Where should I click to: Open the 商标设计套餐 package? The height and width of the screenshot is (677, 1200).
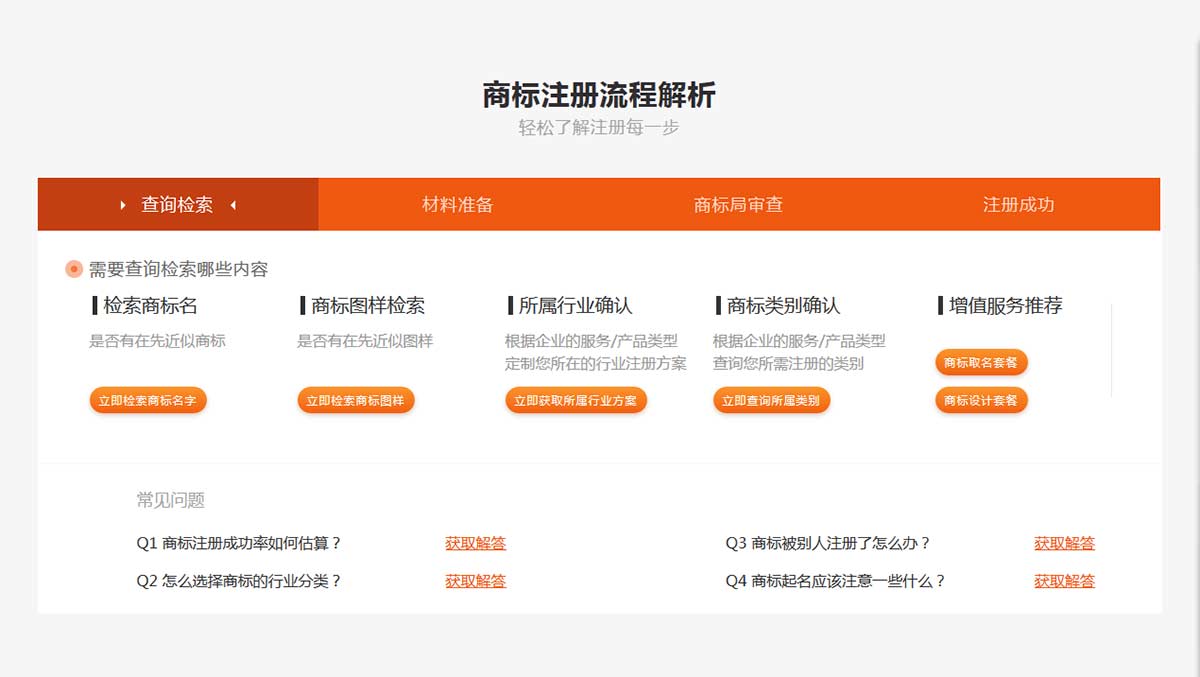point(981,401)
